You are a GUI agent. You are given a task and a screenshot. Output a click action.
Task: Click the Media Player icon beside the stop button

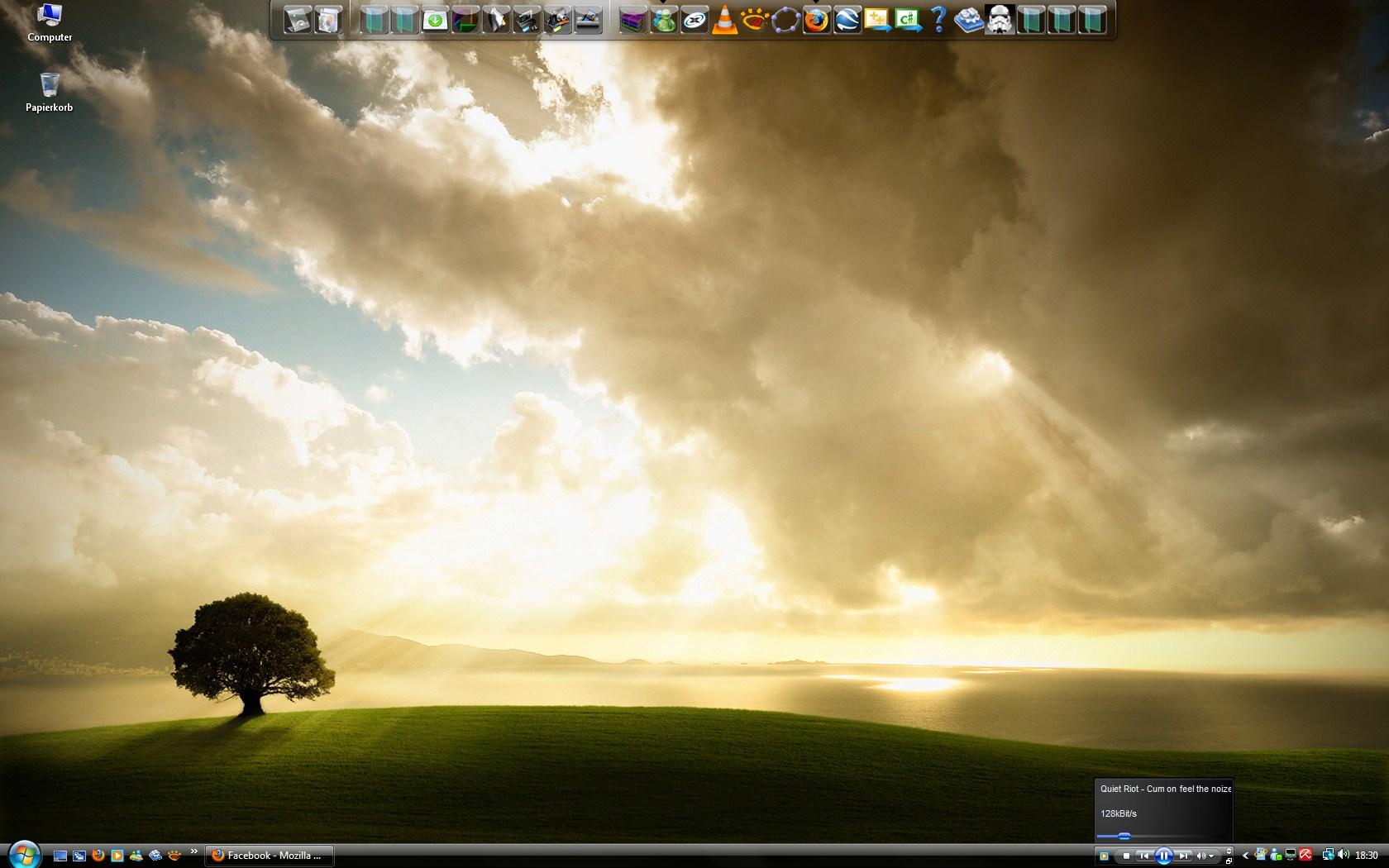[1105, 856]
